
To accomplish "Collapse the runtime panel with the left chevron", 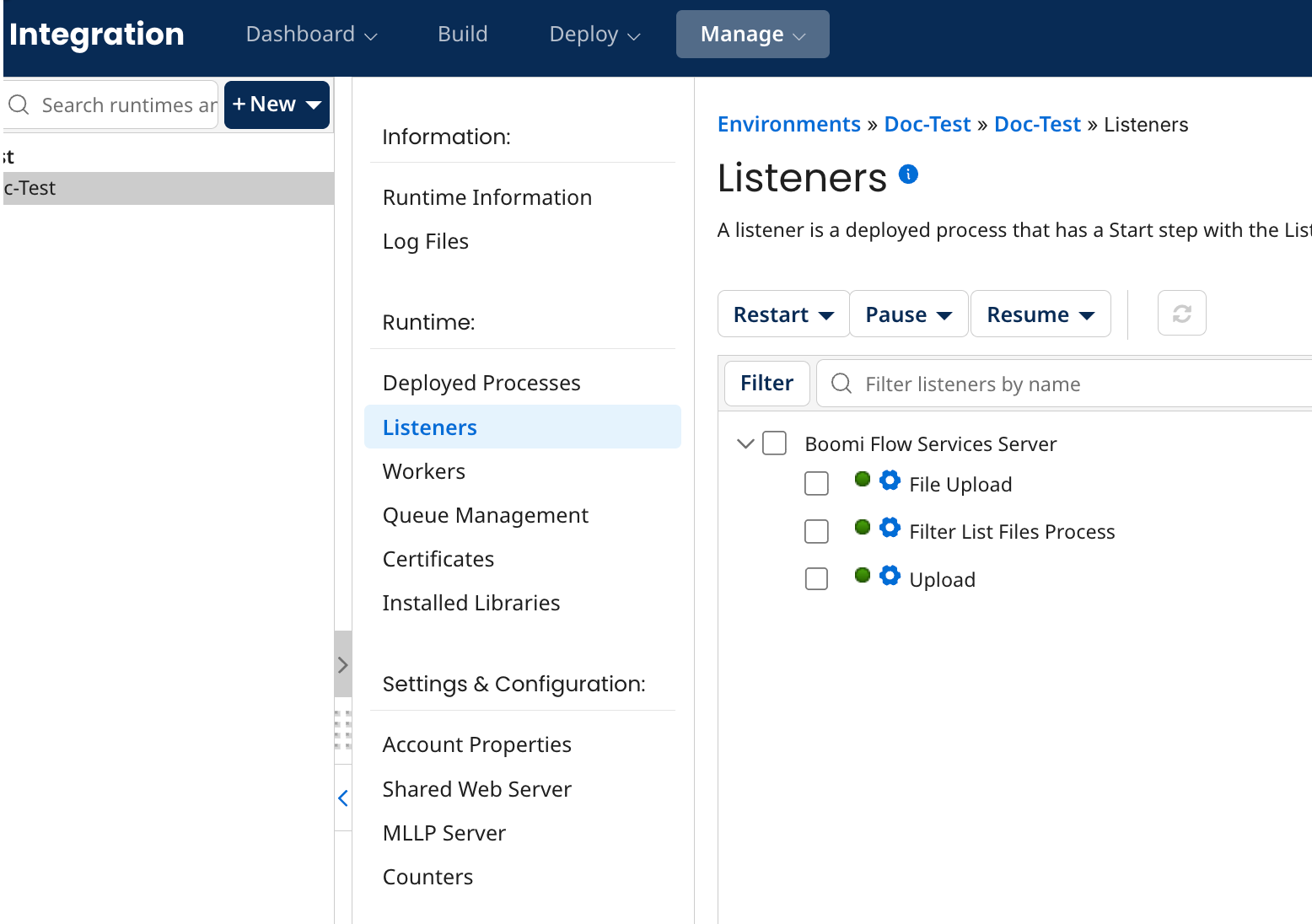I will (342, 798).
